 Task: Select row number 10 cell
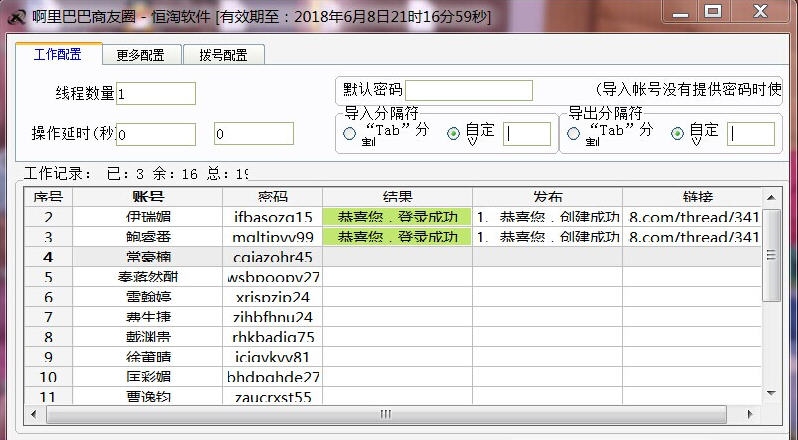(48, 377)
